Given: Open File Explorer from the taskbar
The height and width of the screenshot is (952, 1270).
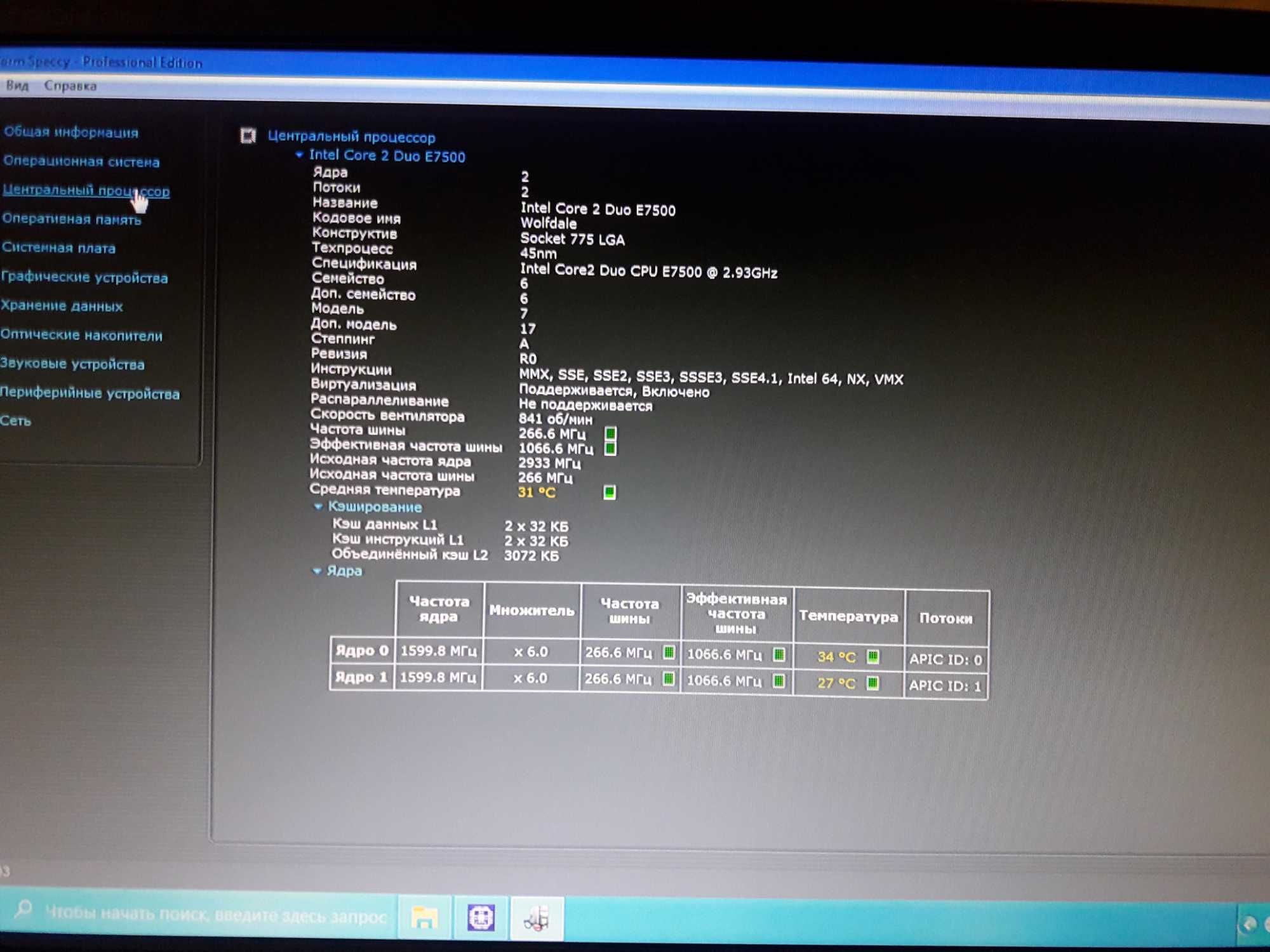Looking at the screenshot, I should pyautogui.click(x=424, y=917).
